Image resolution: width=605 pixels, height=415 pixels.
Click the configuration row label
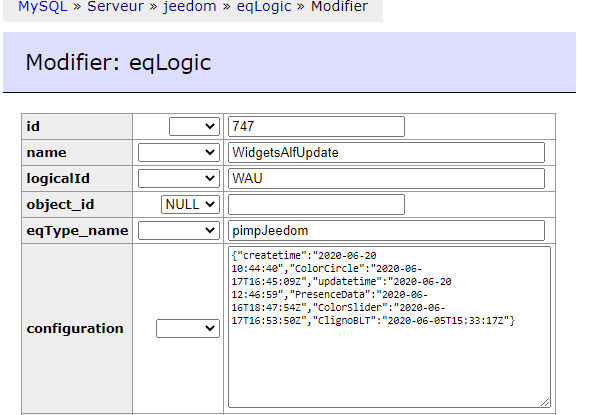pos(75,329)
